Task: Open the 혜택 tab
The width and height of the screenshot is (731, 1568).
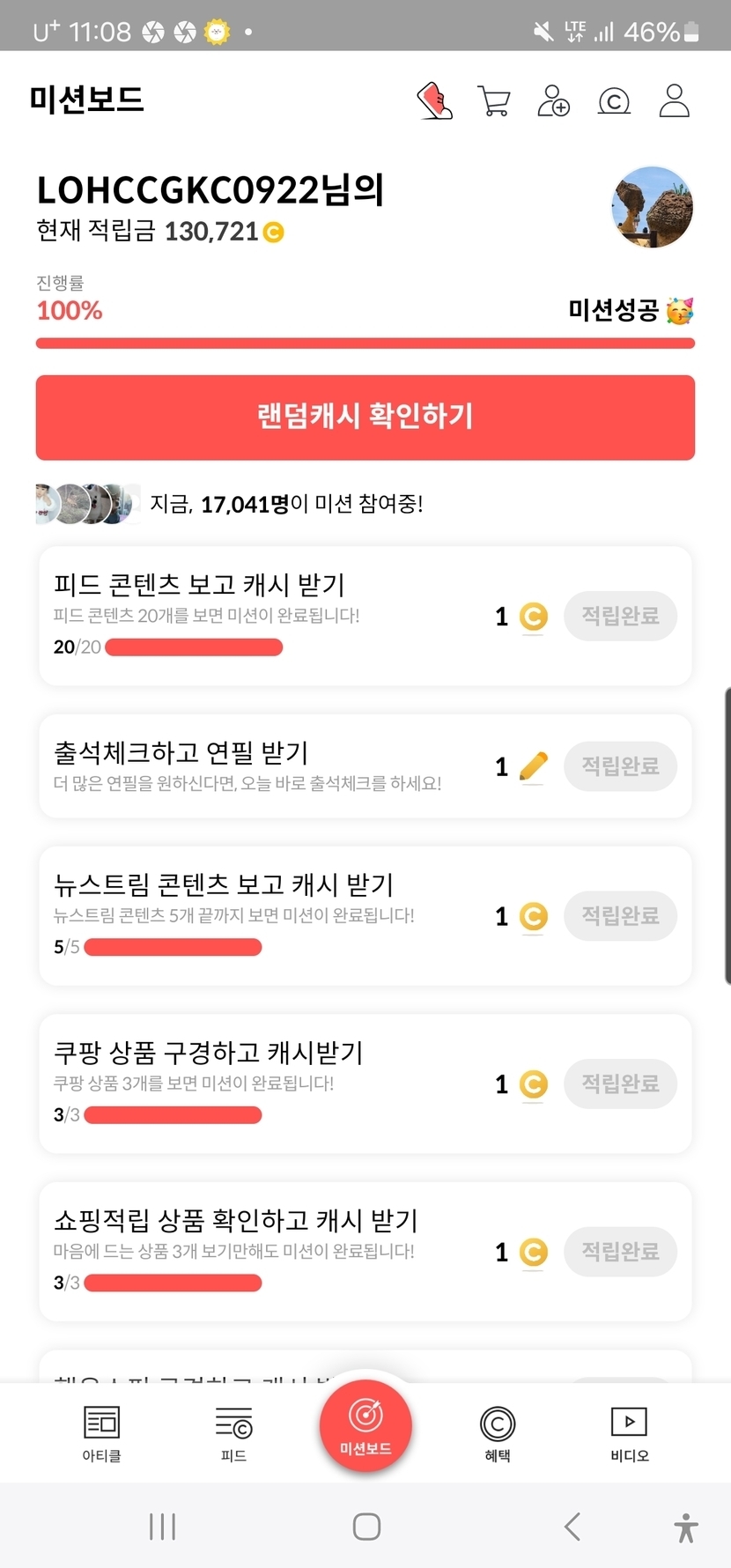Action: click(498, 1432)
